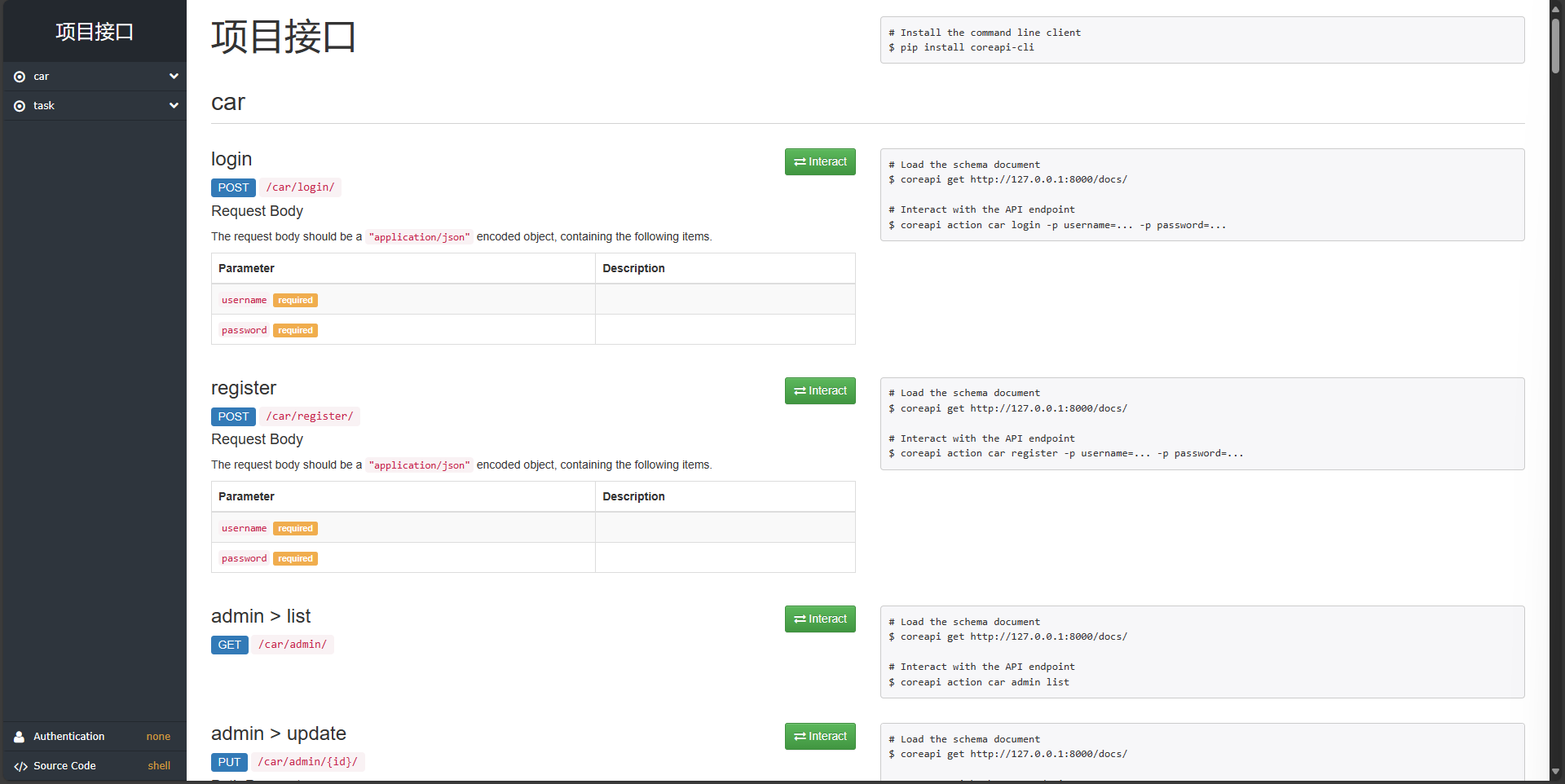Open the Authentication menu at sidebar bottom
Screen dimensions: 1565x784
pos(95,737)
